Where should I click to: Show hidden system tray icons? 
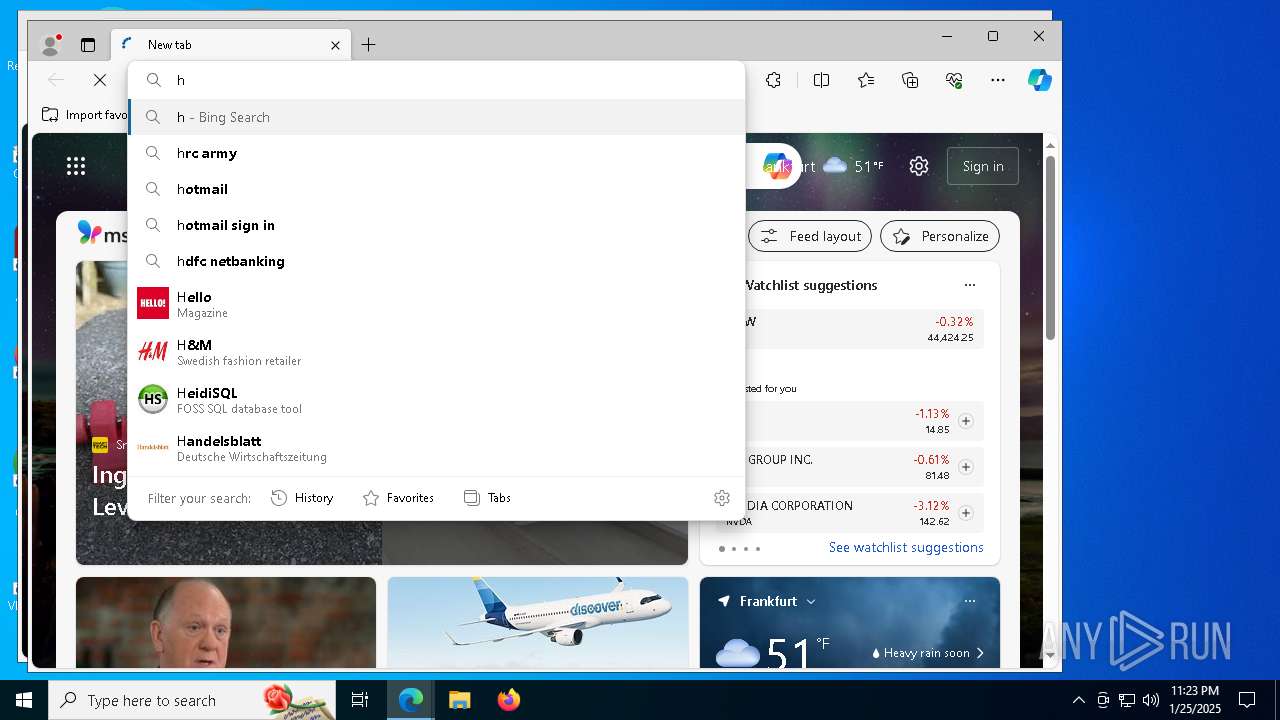pyautogui.click(x=1078, y=700)
